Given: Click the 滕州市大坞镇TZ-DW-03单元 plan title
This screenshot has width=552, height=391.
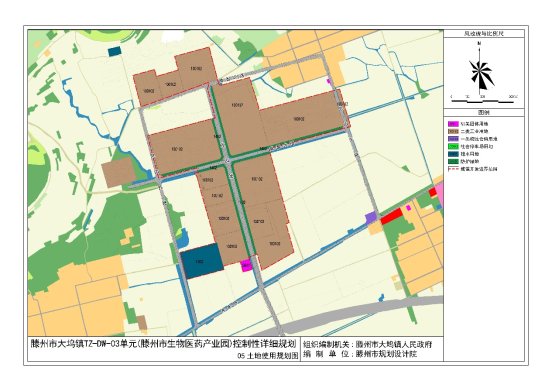Looking at the screenshot, I should click(x=164, y=343).
